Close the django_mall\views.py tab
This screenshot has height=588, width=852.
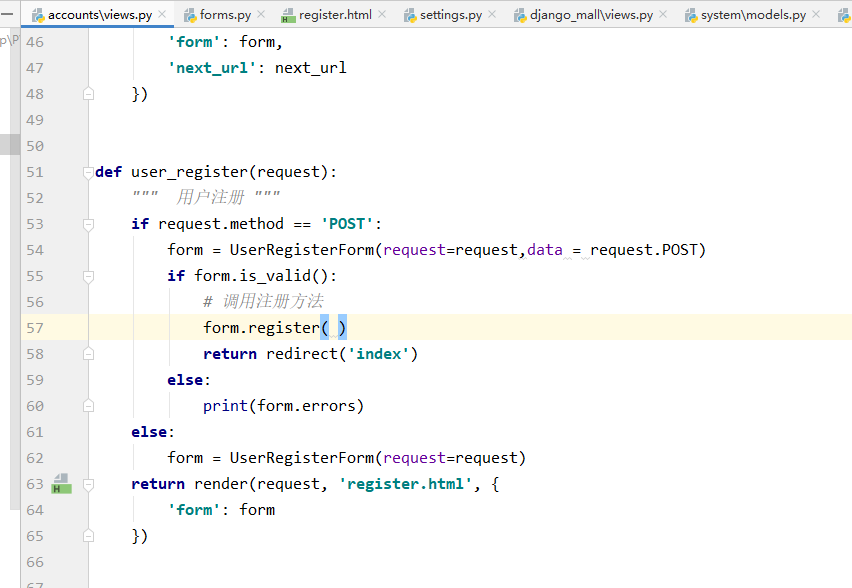coord(663,15)
